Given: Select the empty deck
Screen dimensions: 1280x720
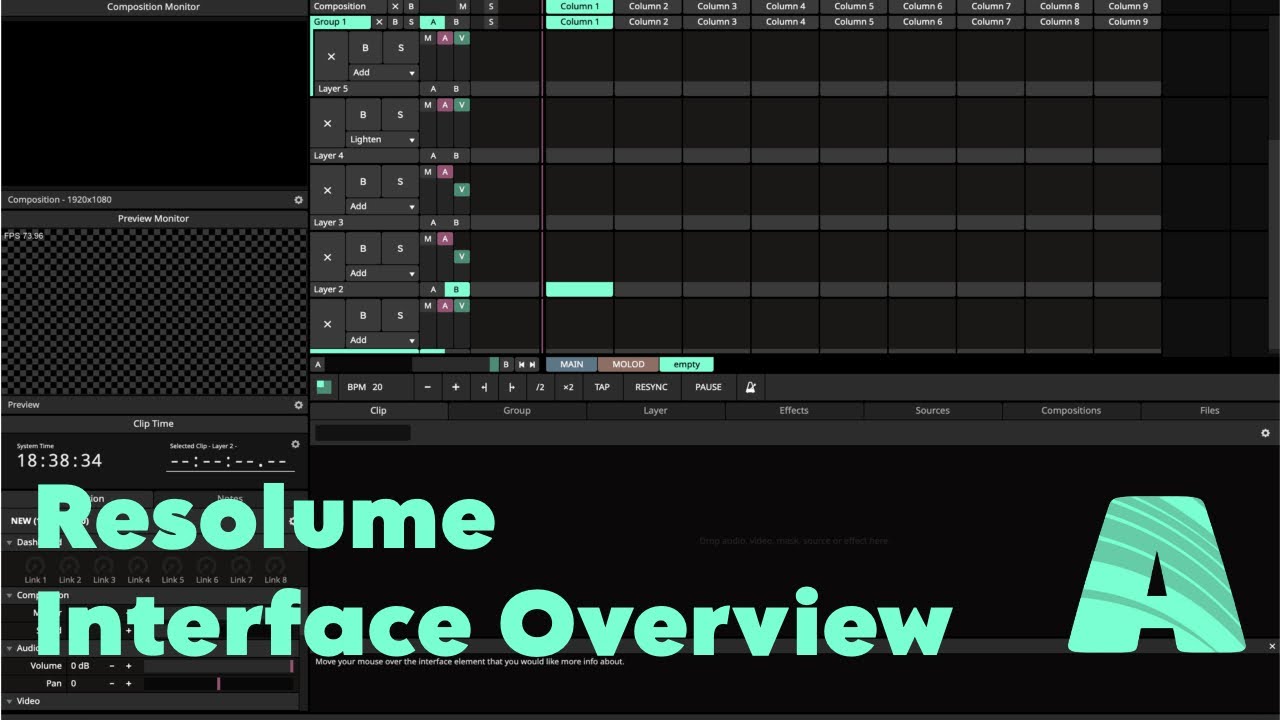Looking at the screenshot, I should pyautogui.click(x=687, y=365).
